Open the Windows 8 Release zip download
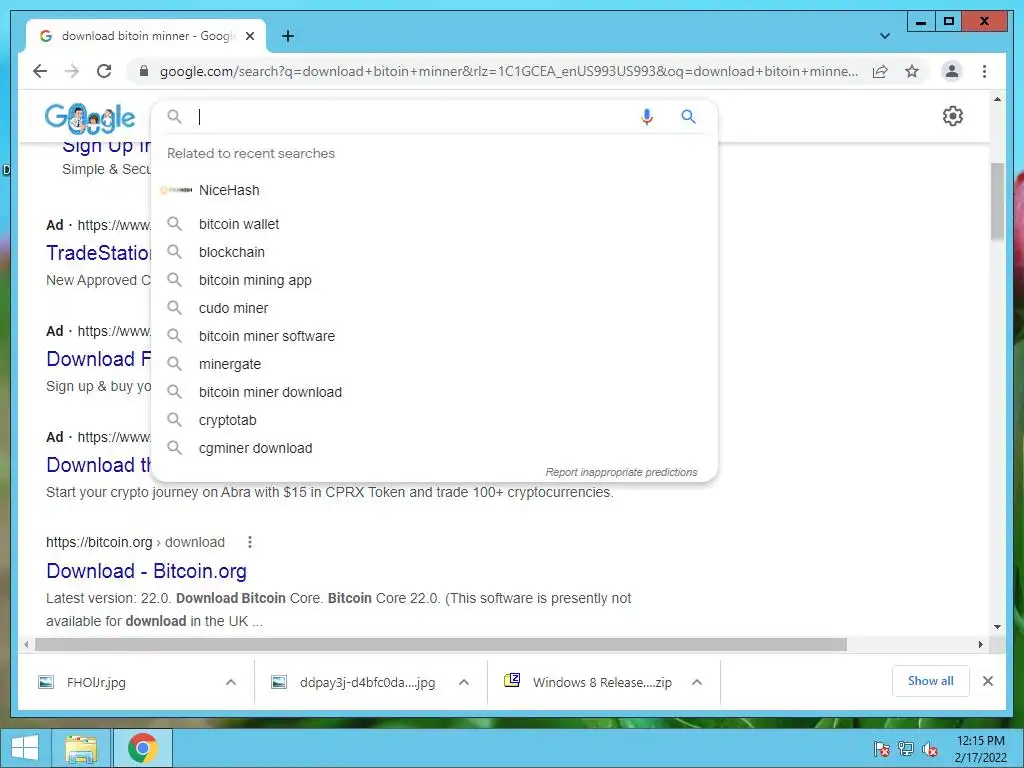1024x768 pixels. point(601,682)
